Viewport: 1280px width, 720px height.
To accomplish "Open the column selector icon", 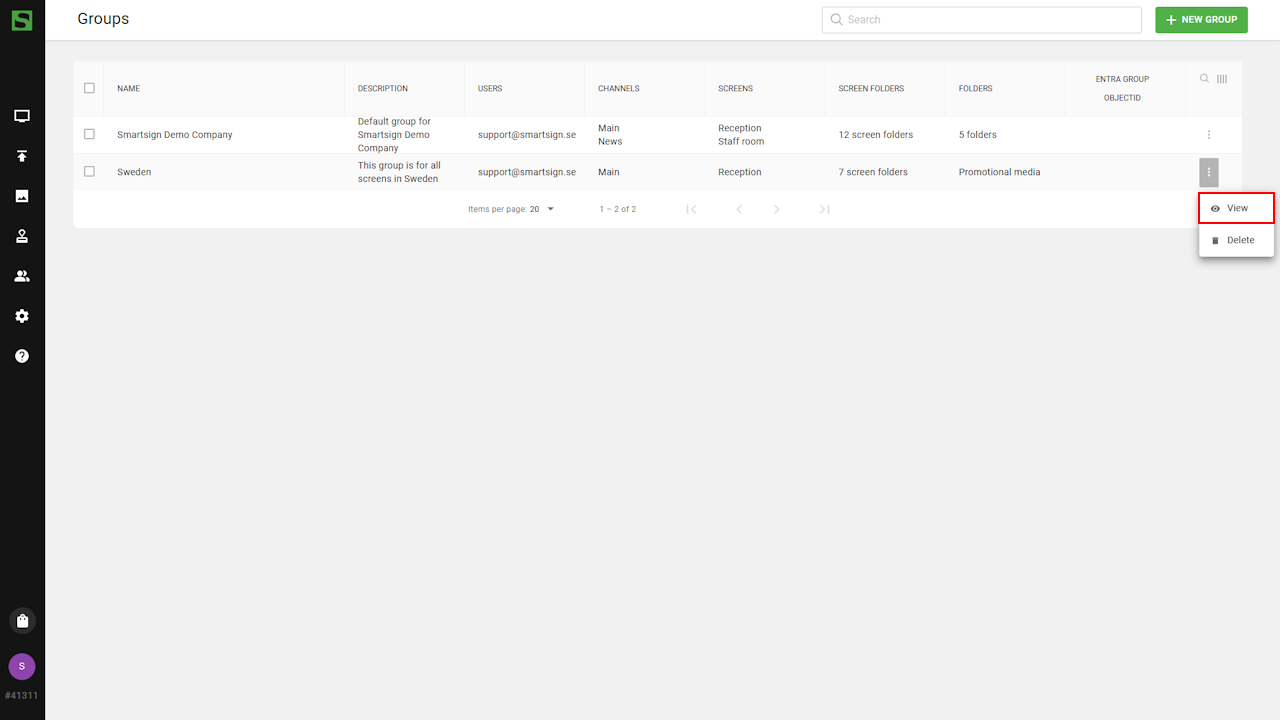I will 1222,79.
